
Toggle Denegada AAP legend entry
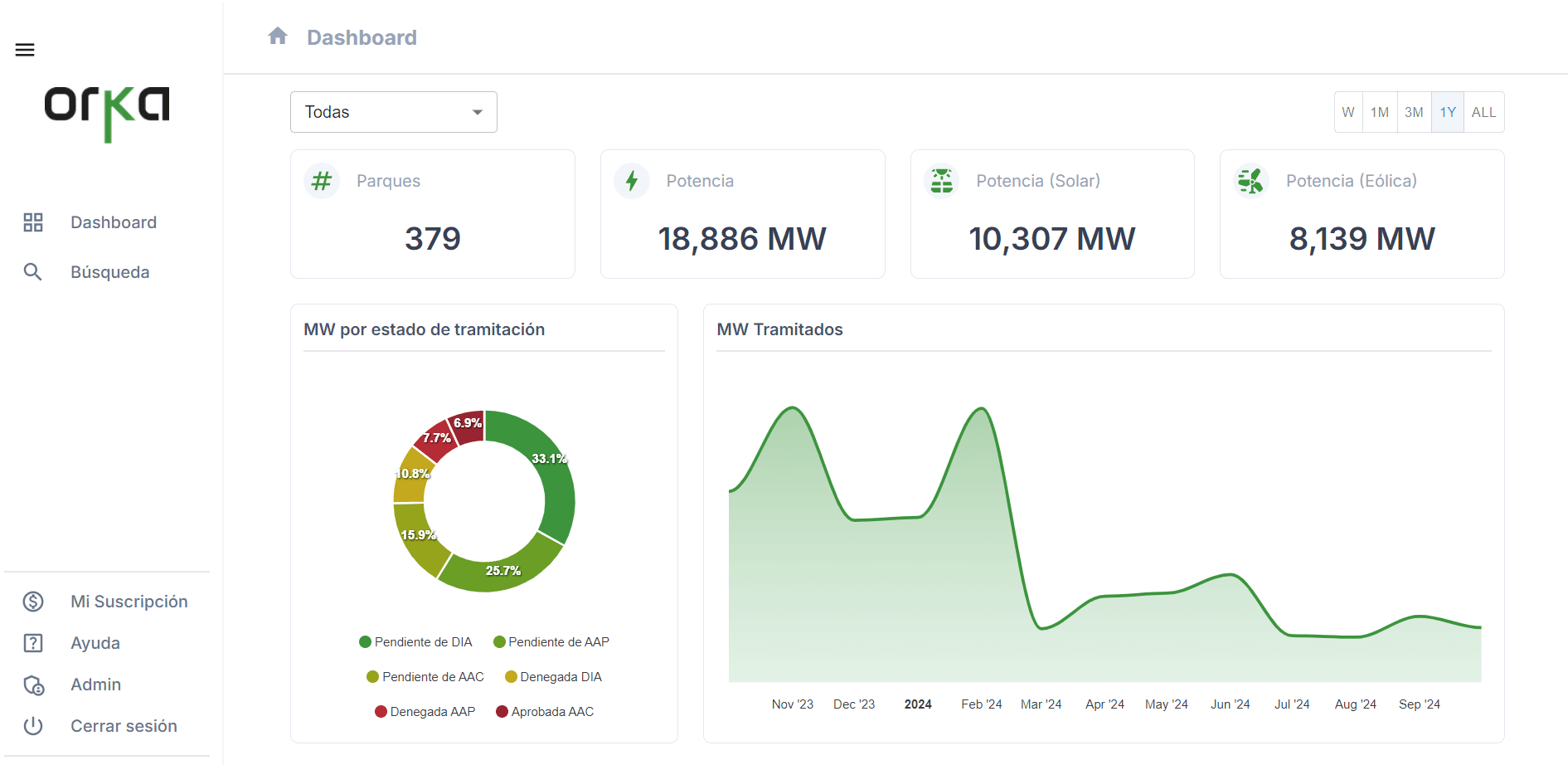(x=425, y=712)
